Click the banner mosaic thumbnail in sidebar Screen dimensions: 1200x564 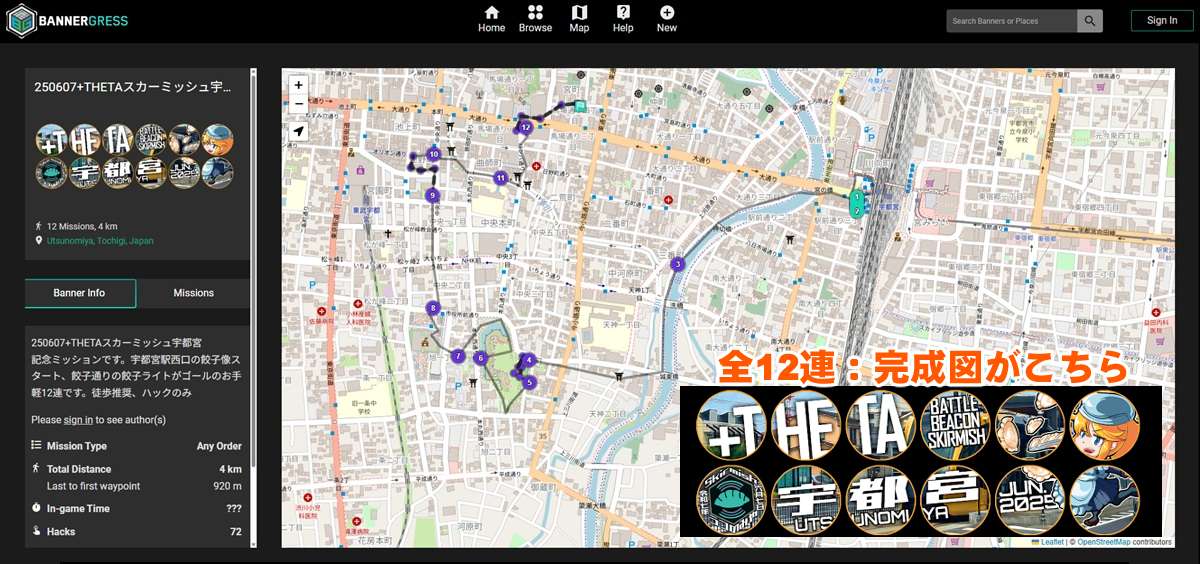135,156
